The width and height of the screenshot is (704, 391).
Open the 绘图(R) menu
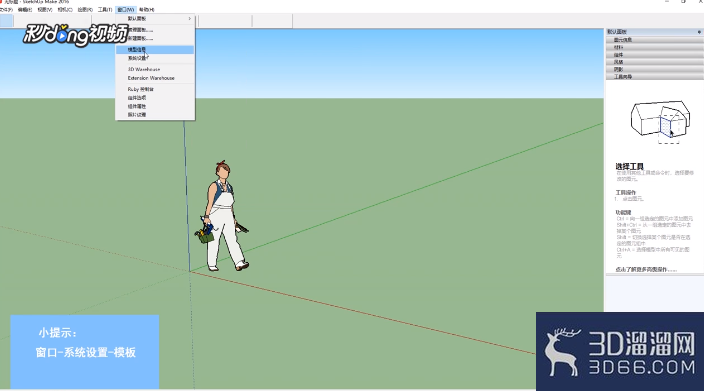coord(85,9)
